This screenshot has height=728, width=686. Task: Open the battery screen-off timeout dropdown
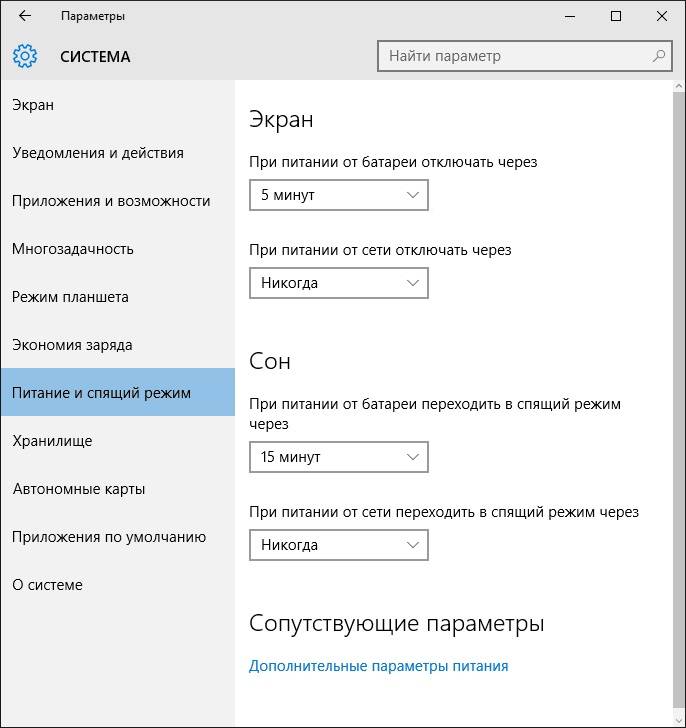[x=338, y=195]
